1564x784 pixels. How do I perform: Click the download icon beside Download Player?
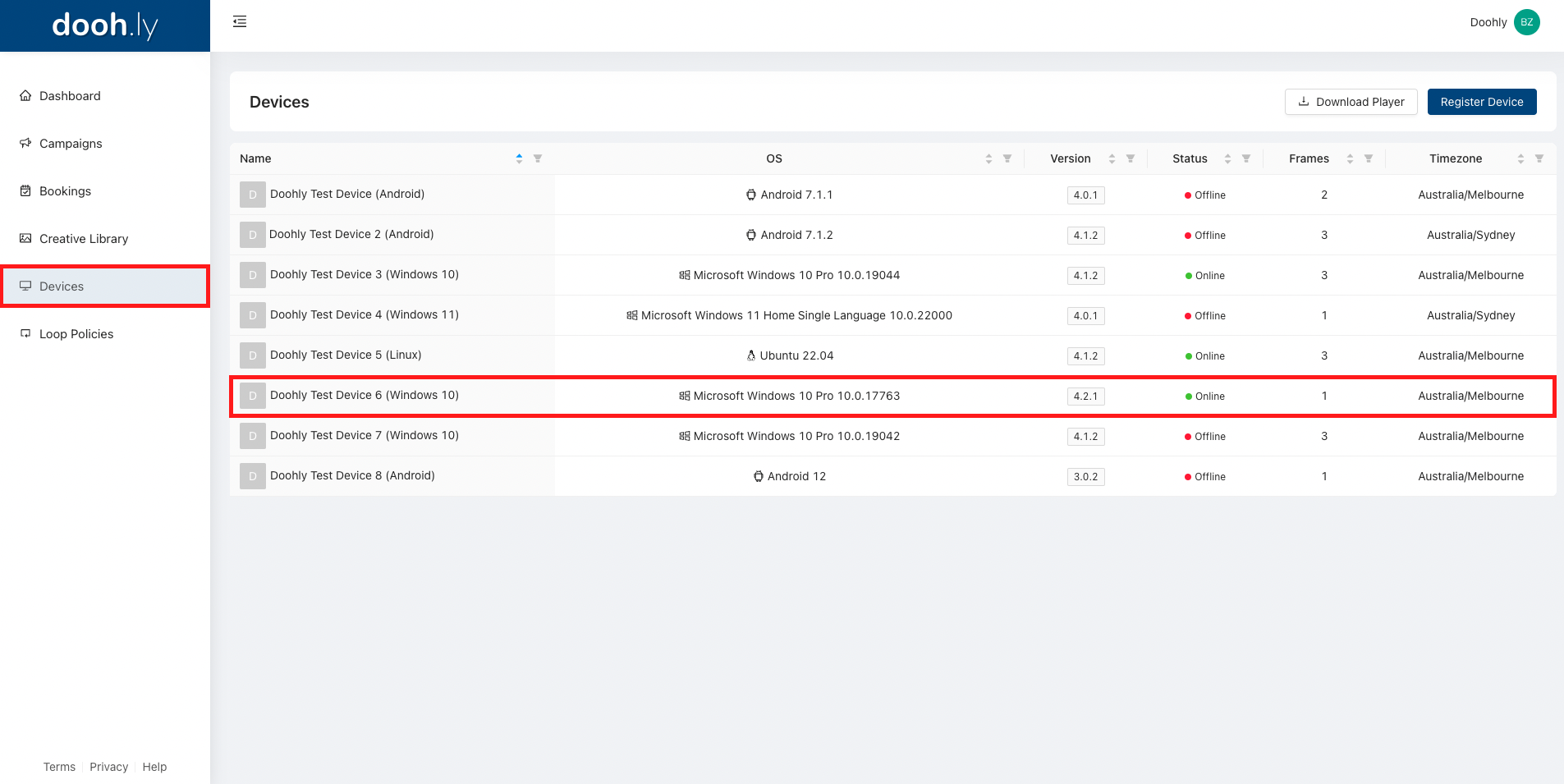[1303, 101]
